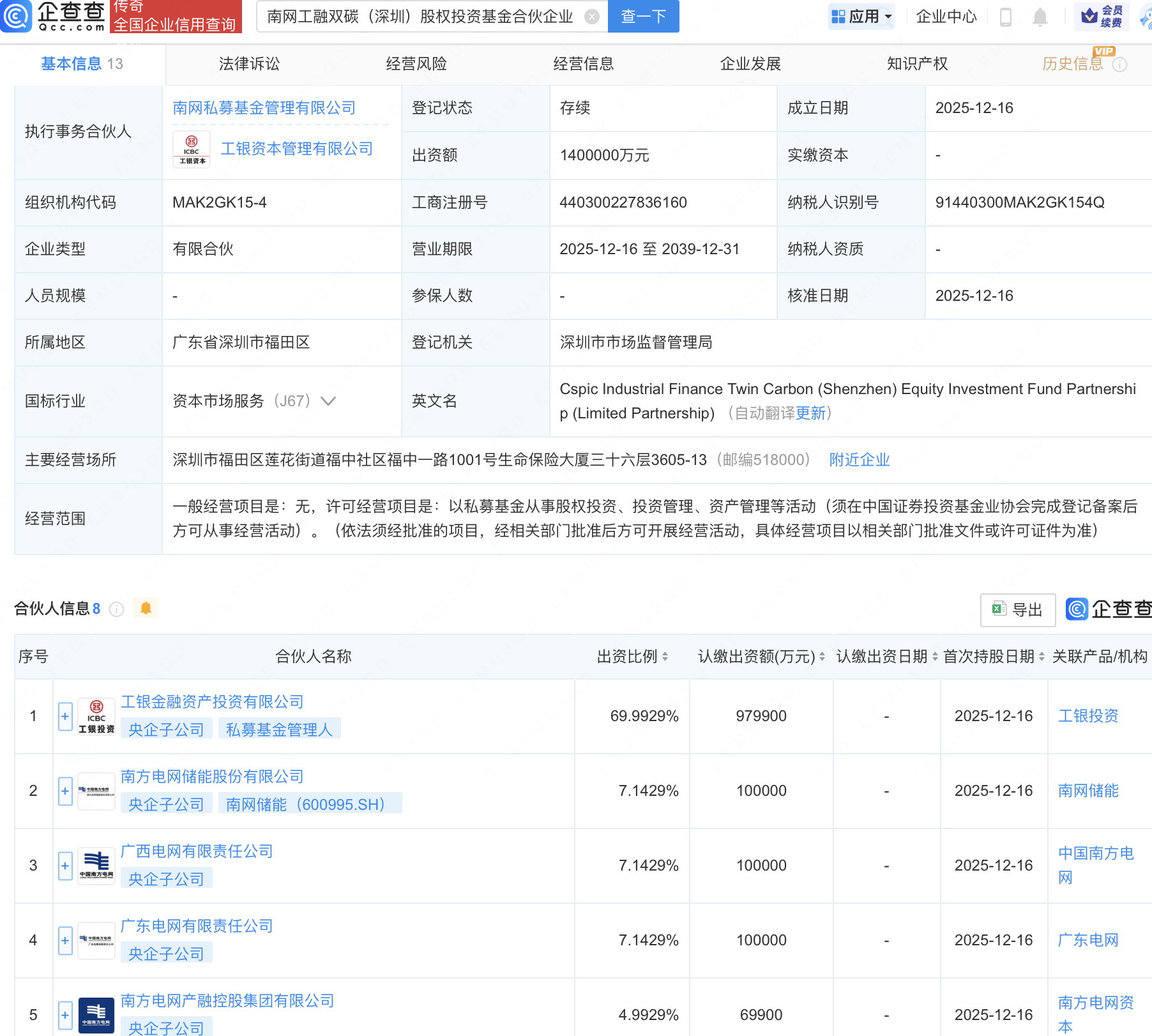This screenshot has height=1036, width=1152.
Task: Open the 经营风险 tab
Action: coord(416,64)
